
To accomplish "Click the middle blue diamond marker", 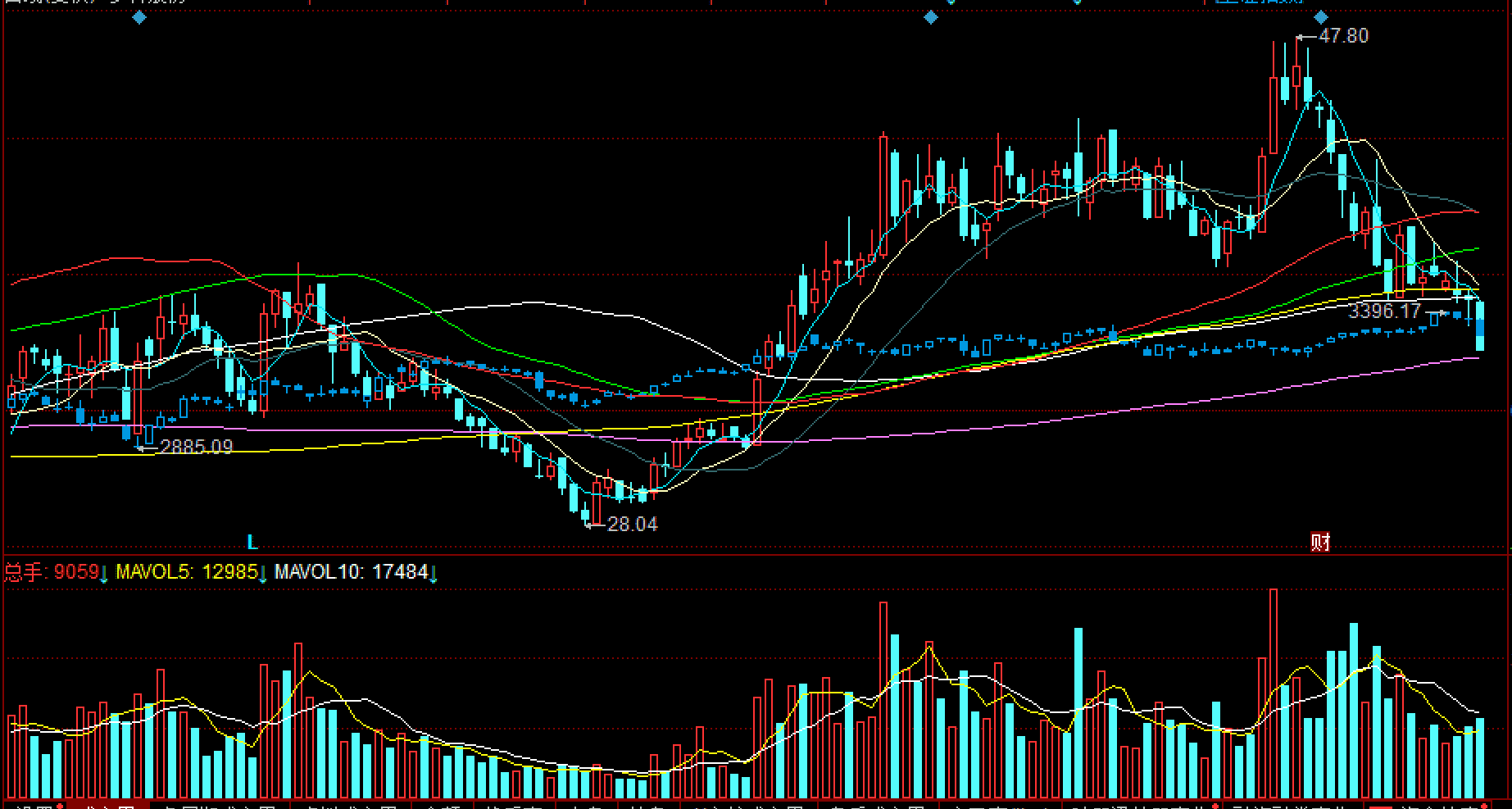I will click(930, 17).
